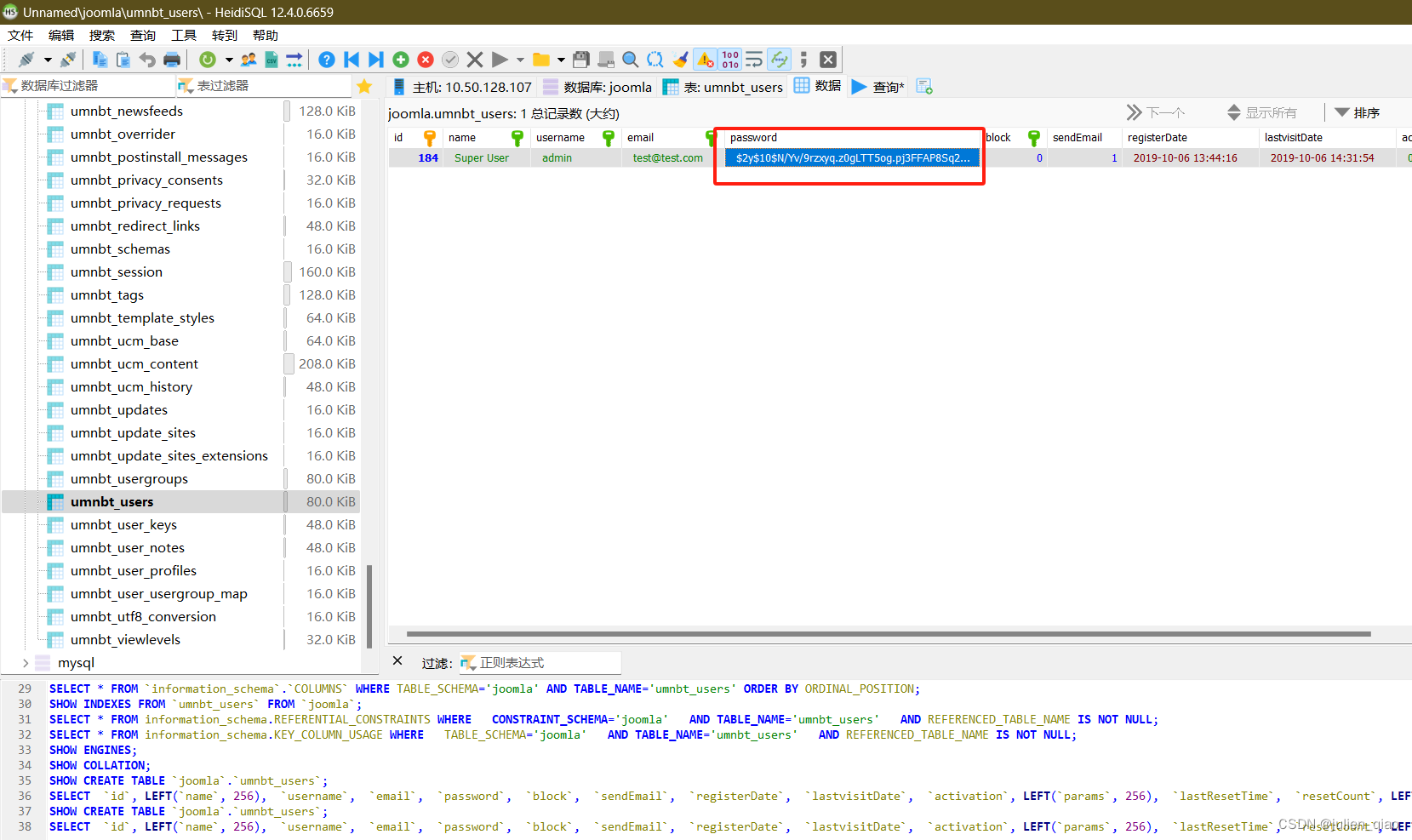Open dropdown arrow next to connect icon

coord(48,60)
